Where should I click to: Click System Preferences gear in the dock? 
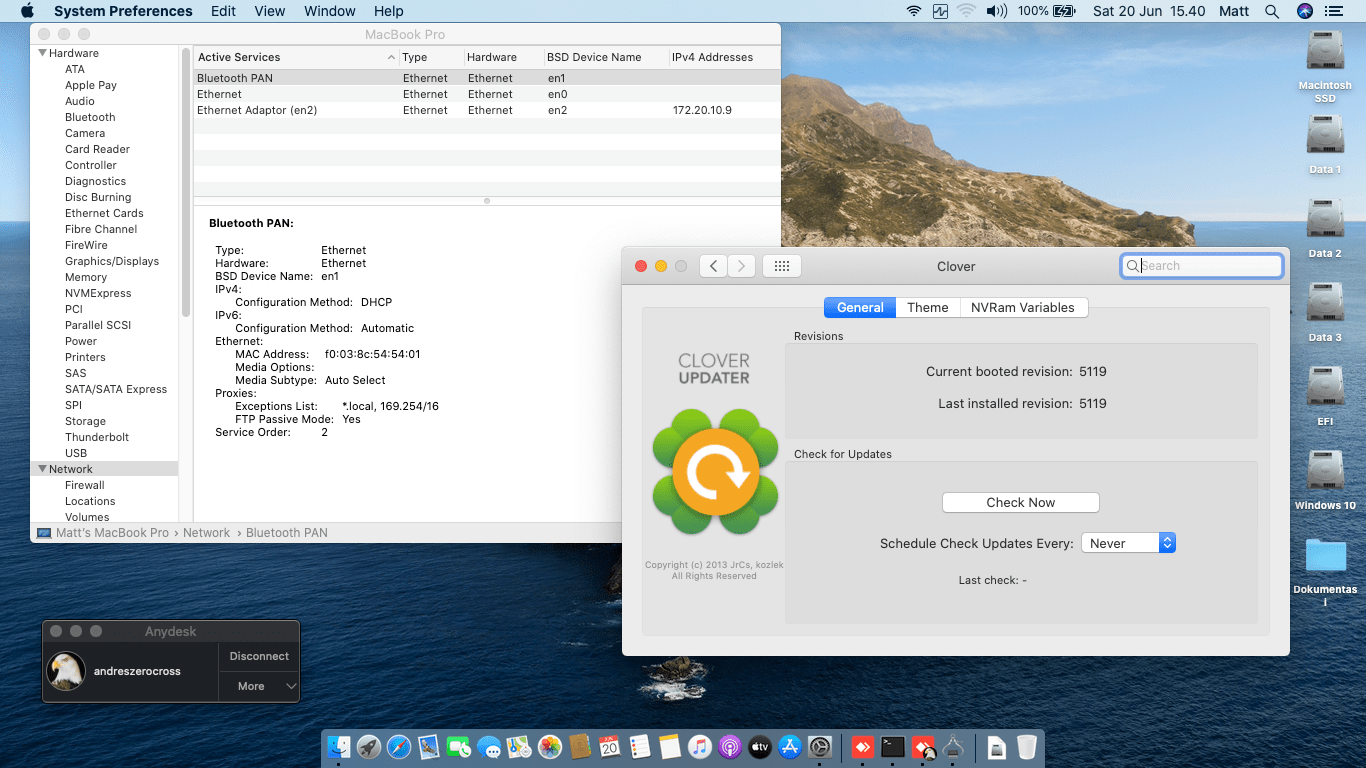click(820, 747)
